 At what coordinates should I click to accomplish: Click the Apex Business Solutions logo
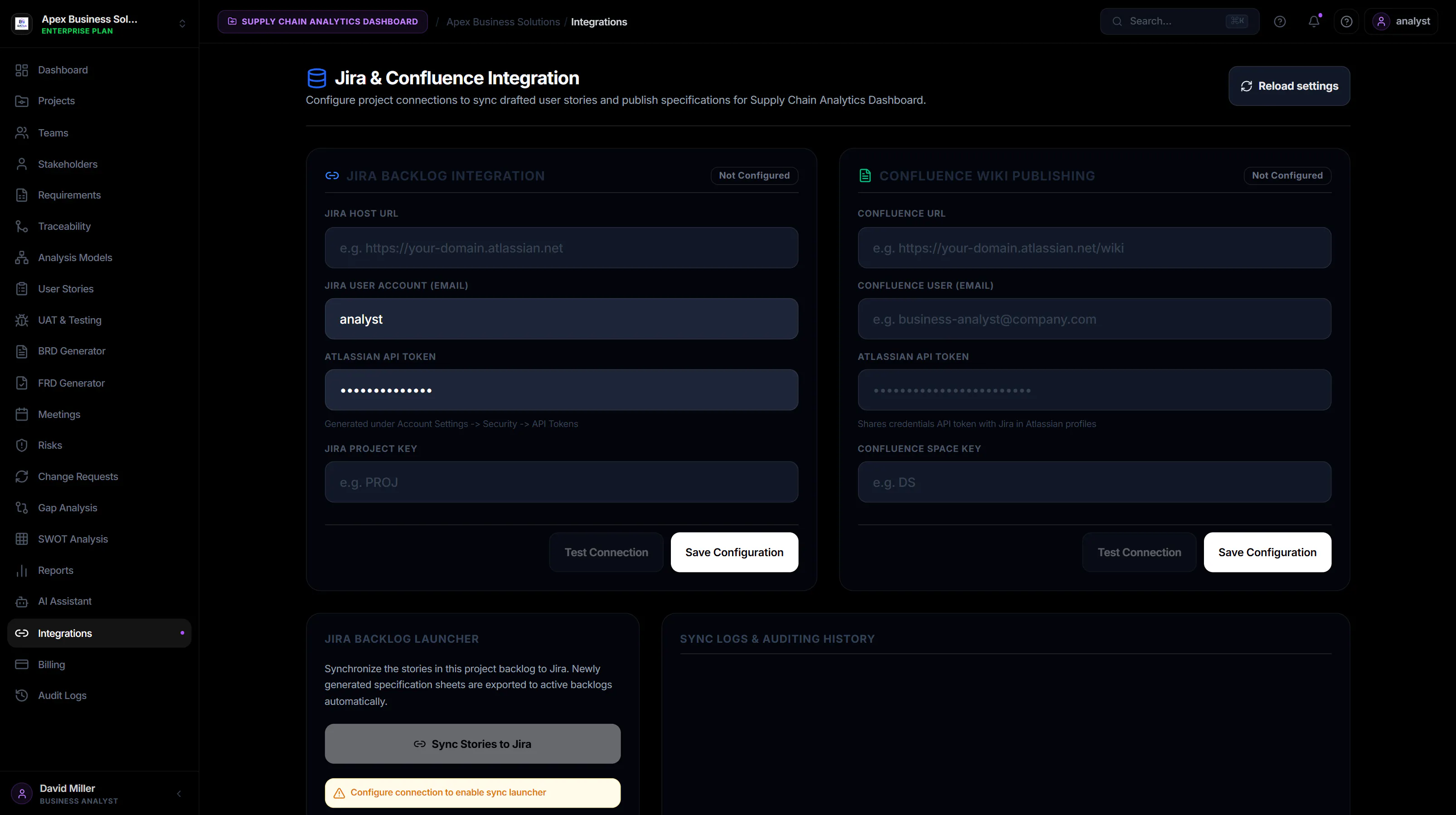22,23
